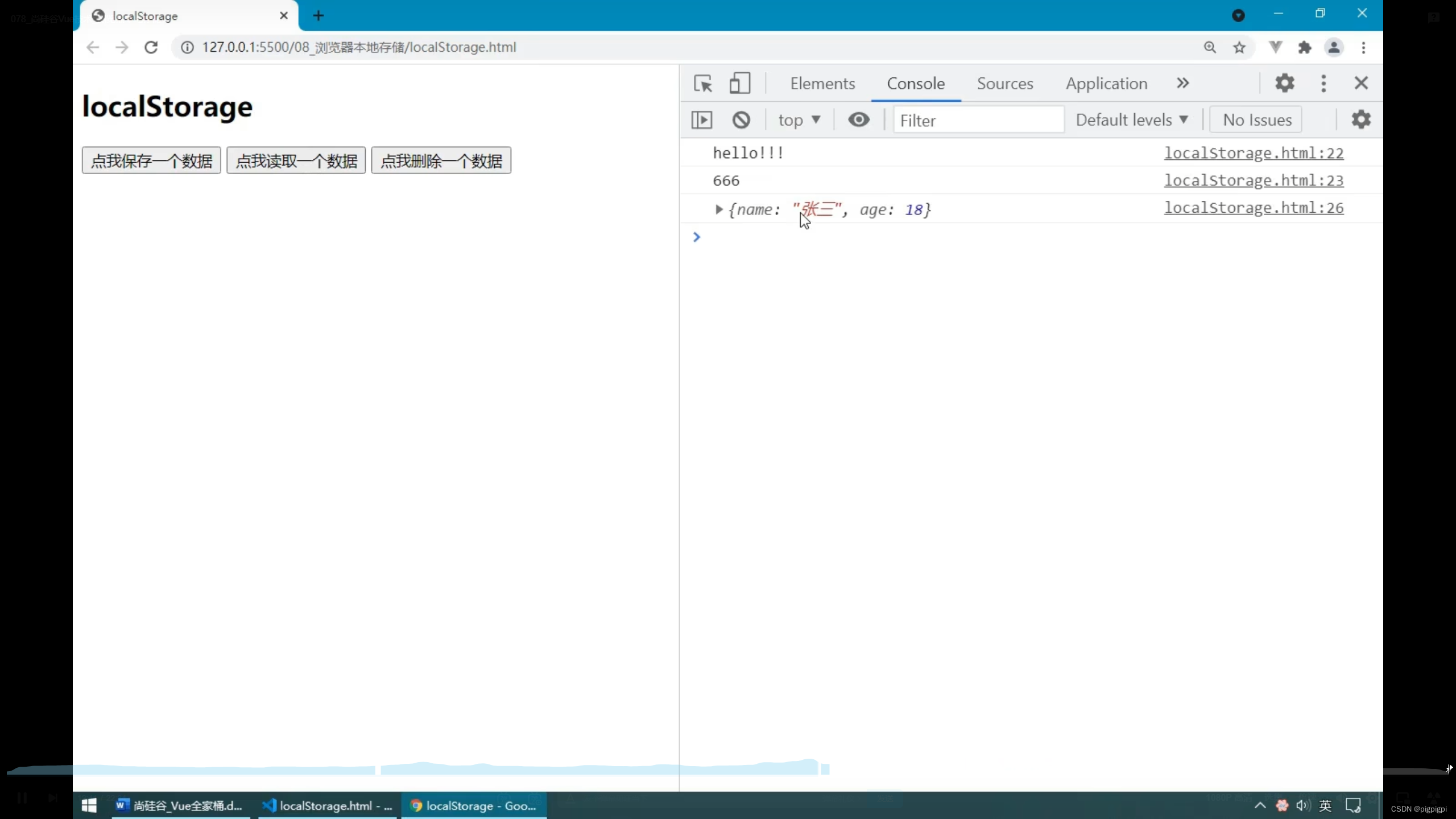Viewport: 1456px width, 819px height.
Task: Switch to the Sources tab
Action: pos(1003,83)
